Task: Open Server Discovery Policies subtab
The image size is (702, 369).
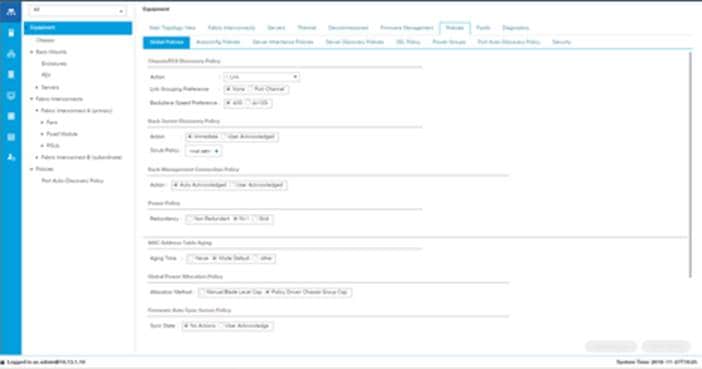Action: click(355, 42)
